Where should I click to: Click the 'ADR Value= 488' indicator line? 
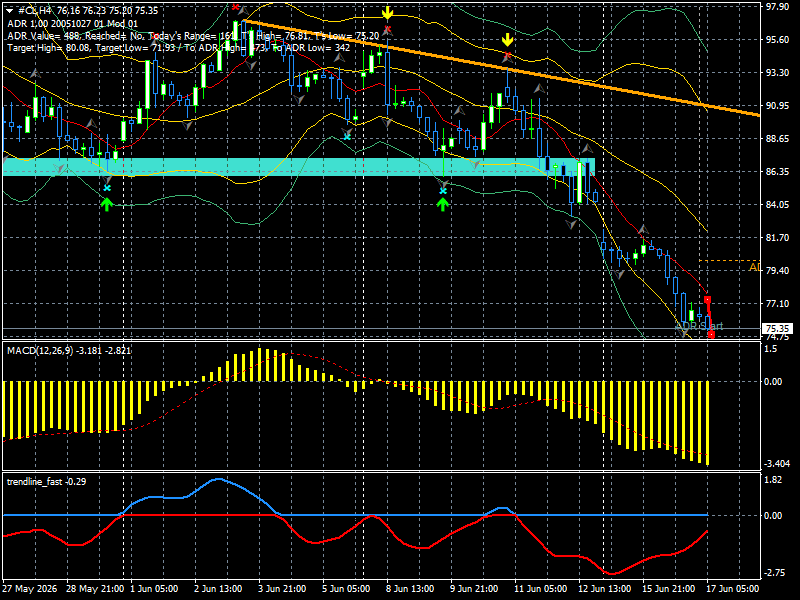click(x=193, y=36)
